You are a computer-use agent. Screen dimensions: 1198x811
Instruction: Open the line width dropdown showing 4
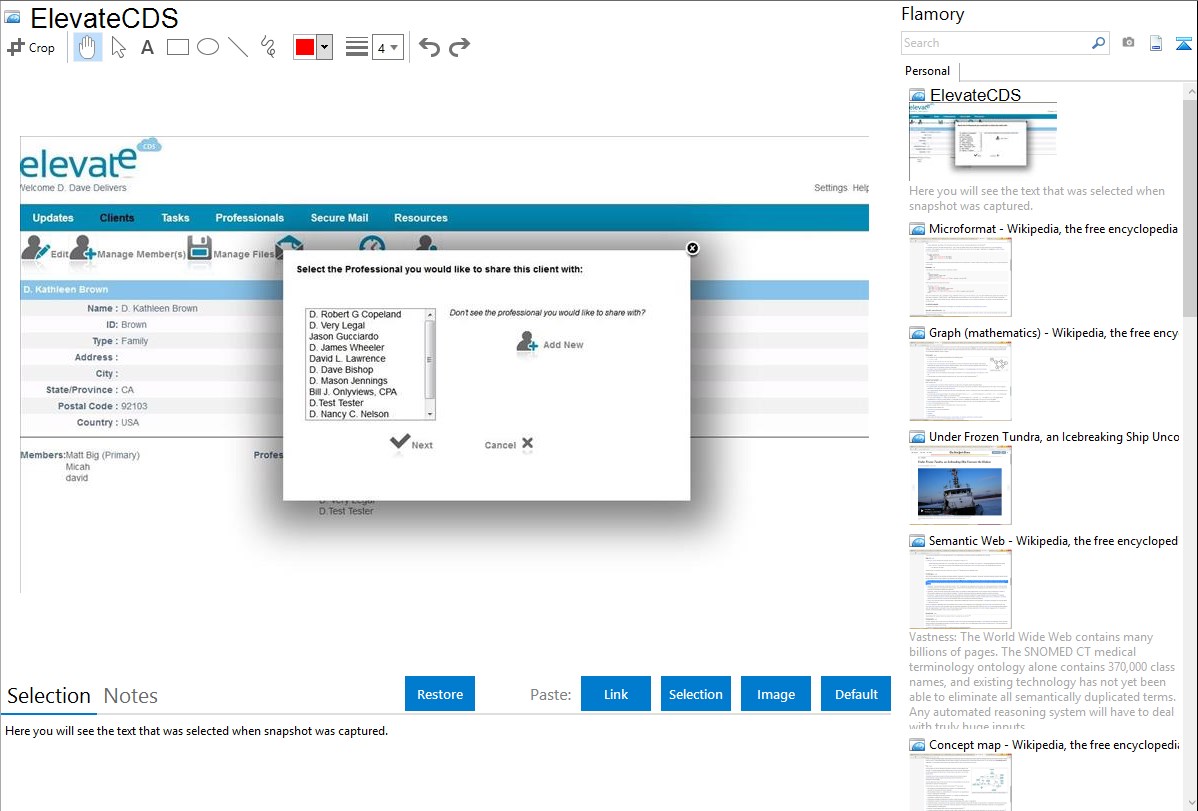[x=387, y=47]
